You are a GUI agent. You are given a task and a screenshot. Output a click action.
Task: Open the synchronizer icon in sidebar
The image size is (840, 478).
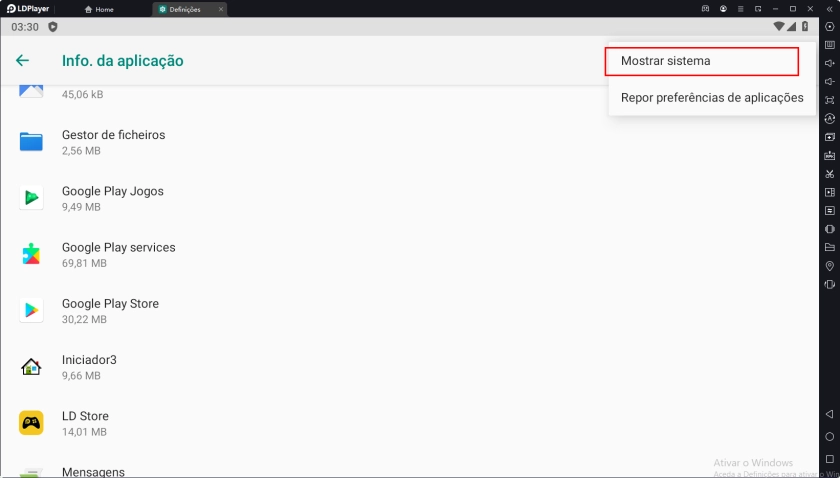(830, 210)
